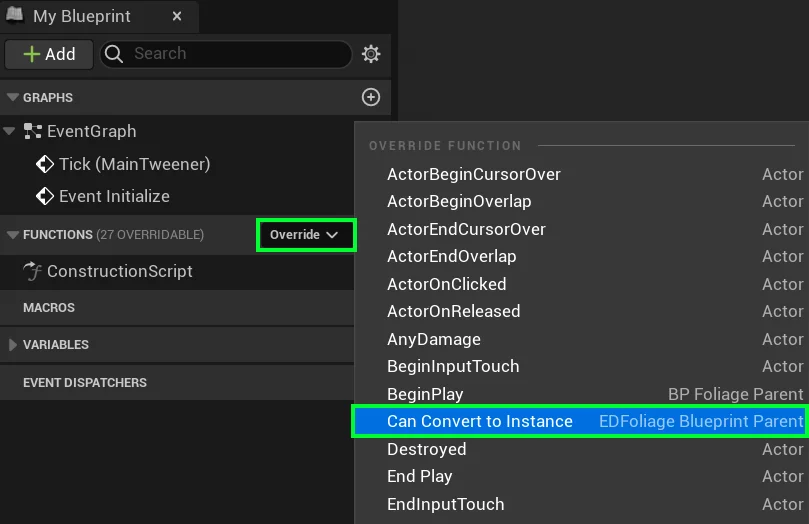Click into the Search input field
The height and width of the screenshot is (524, 809).
[235, 54]
